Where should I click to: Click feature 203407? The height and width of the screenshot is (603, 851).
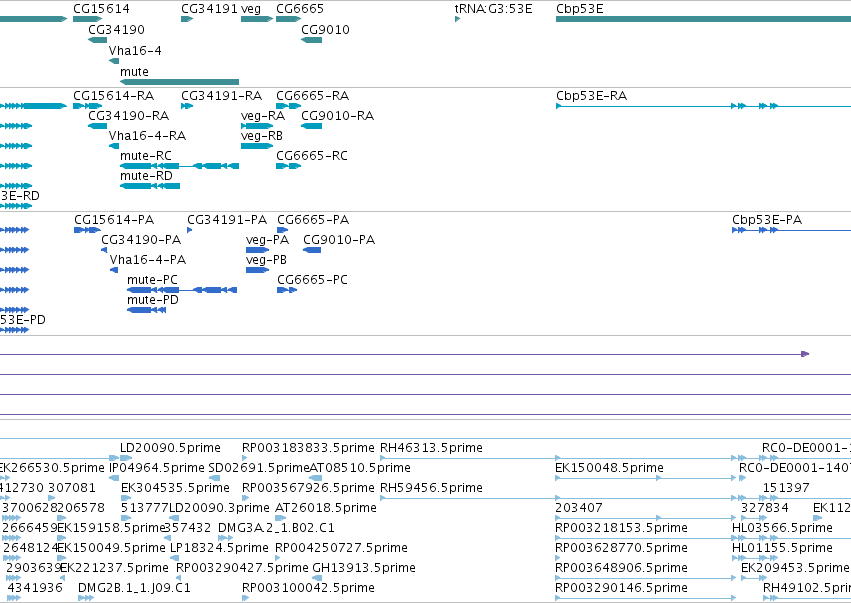click(x=579, y=508)
